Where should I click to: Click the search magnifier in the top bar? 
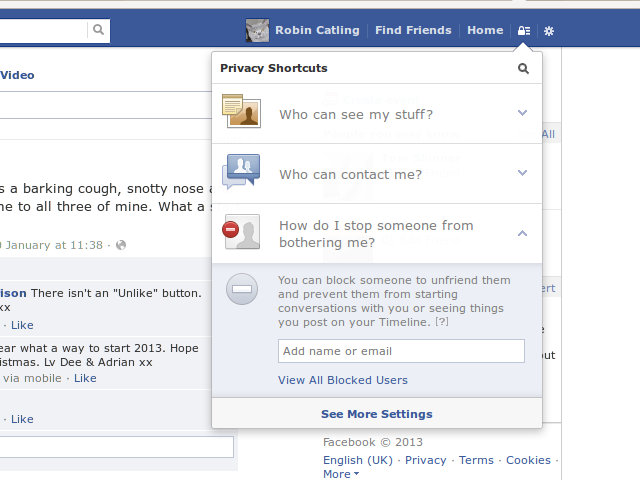pos(98,30)
